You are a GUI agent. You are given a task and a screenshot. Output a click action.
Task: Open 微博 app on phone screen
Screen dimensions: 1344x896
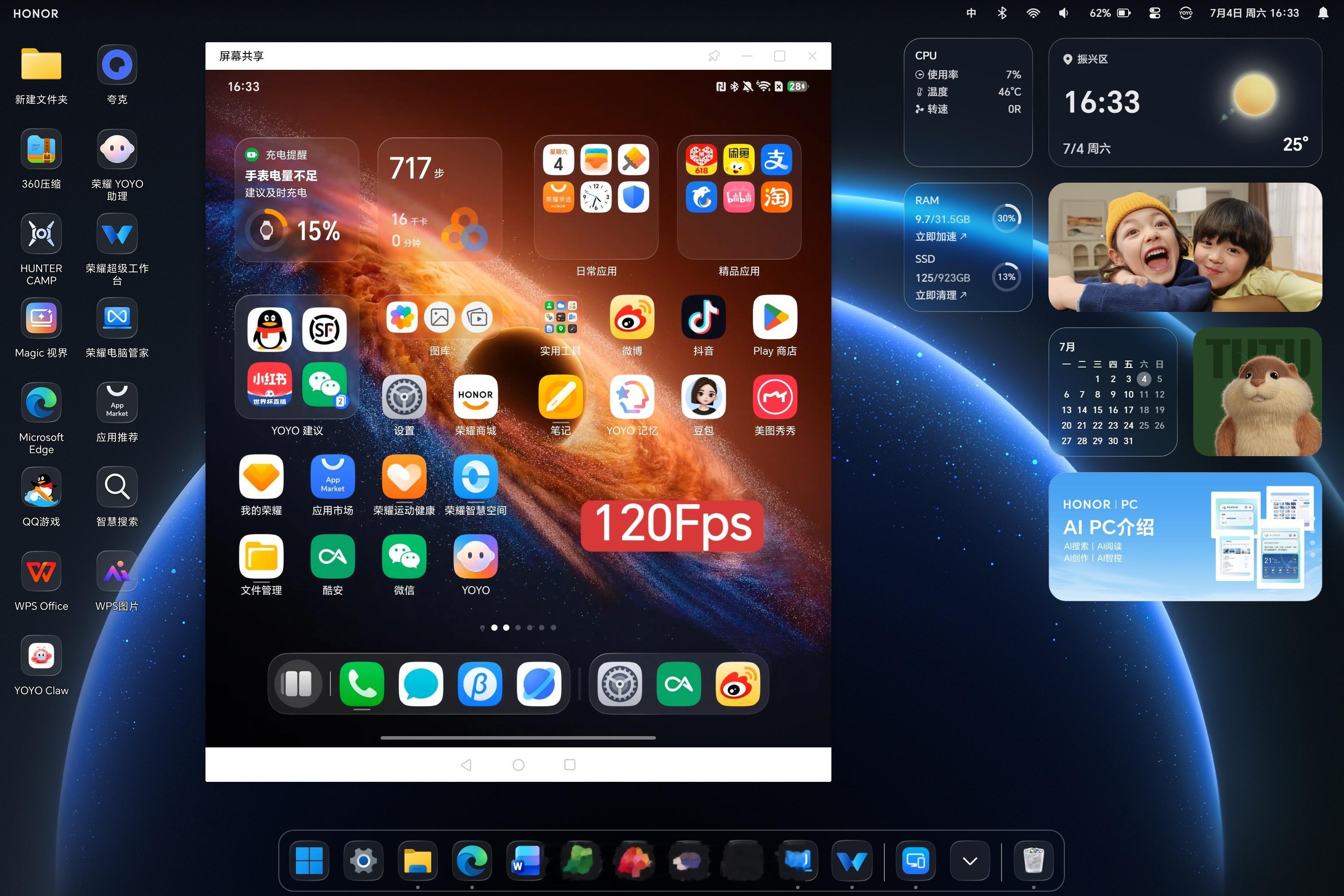(632, 317)
